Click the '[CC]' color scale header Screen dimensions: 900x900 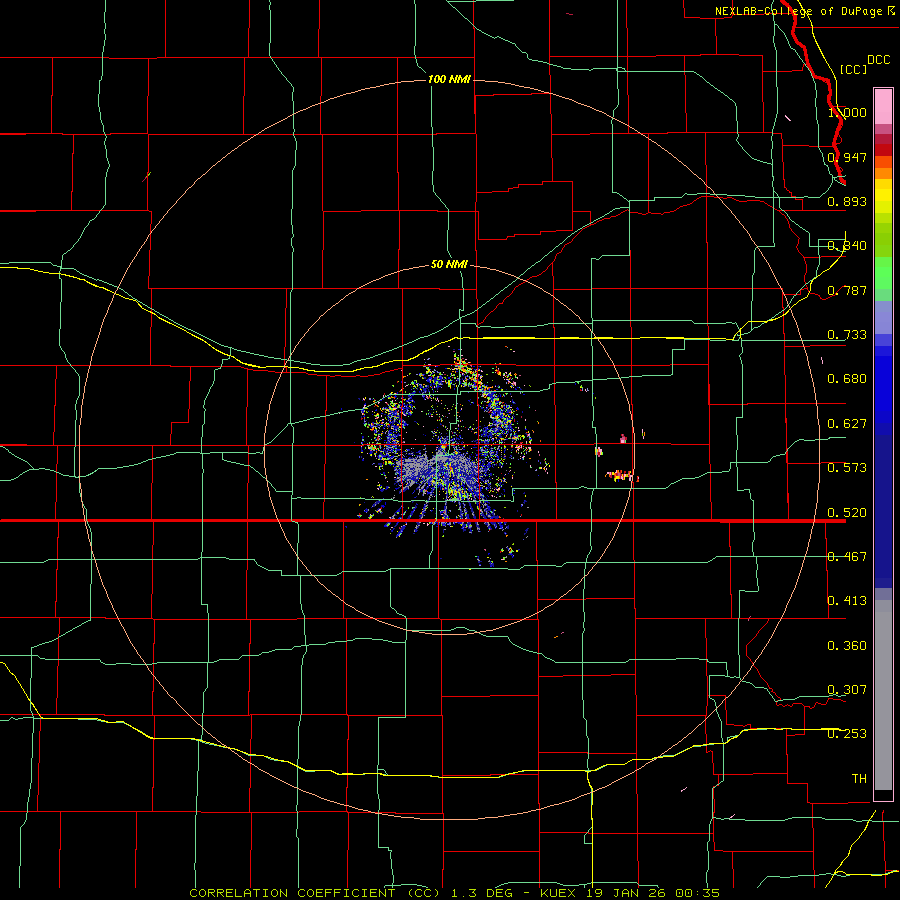pyautogui.click(x=853, y=69)
